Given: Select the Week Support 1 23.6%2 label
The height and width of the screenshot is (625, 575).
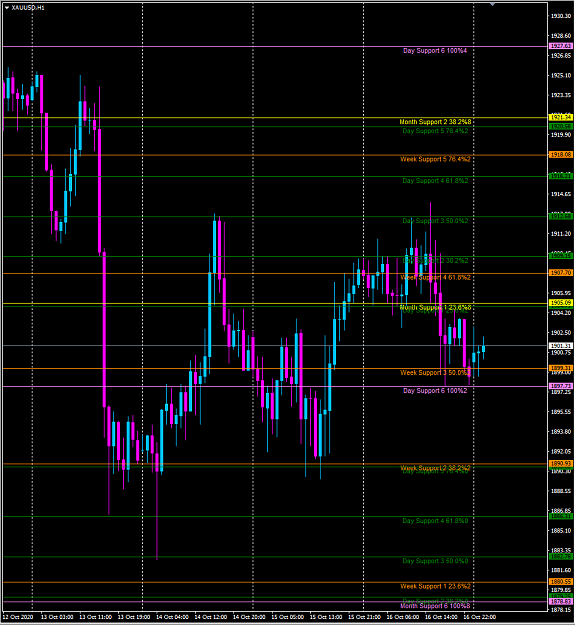Looking at the screenshot, I should 435,586.
